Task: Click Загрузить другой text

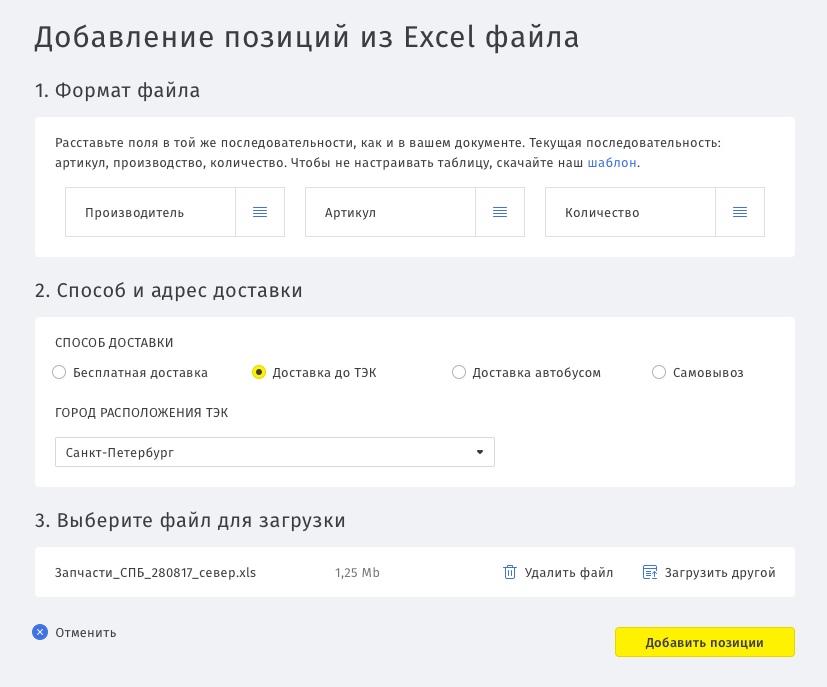Action: [720, 573]
